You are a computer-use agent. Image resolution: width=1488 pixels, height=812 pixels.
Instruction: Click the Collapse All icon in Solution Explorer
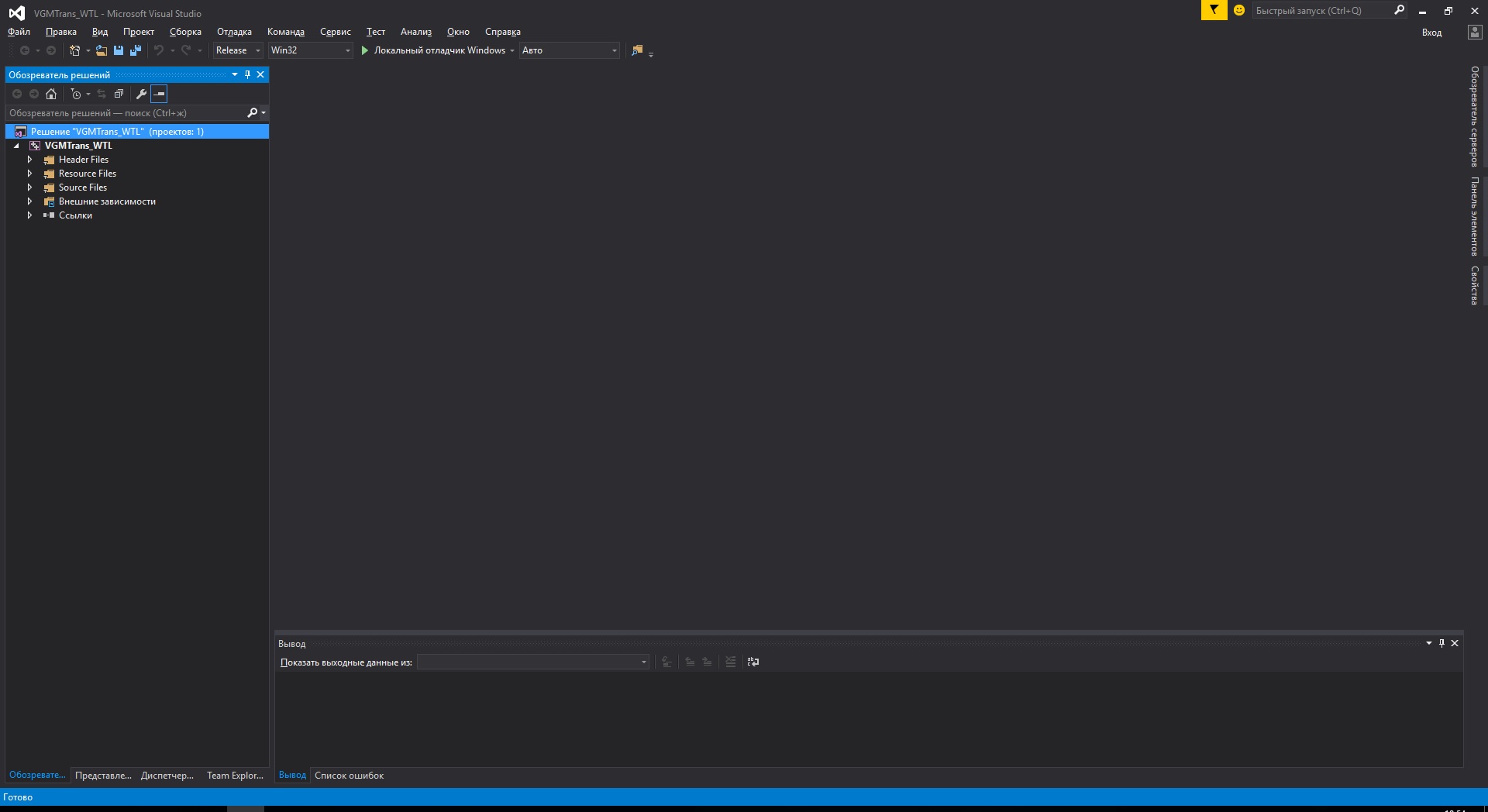coord(119,94)
